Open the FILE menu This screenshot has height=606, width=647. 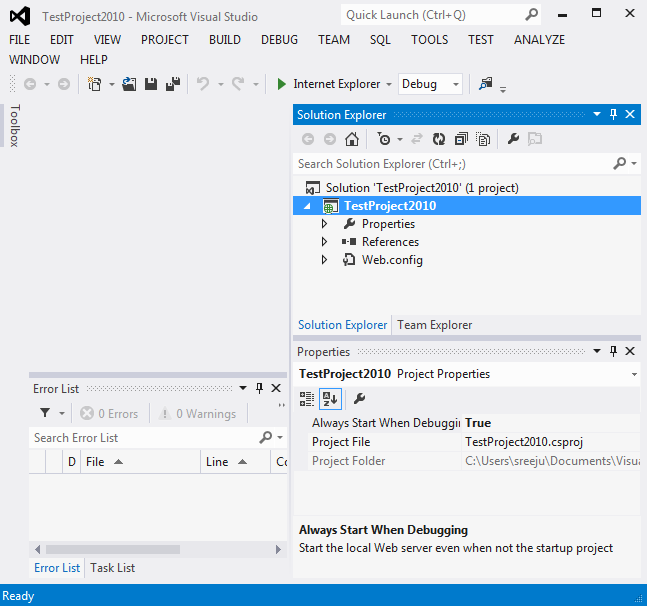[19, 40]
